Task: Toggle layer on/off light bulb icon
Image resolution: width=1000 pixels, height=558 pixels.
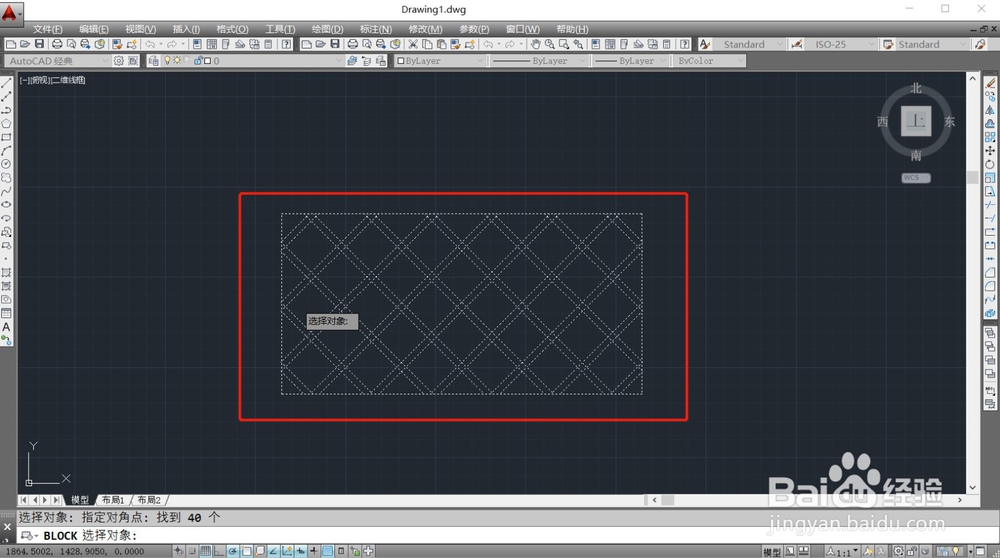Action: pos(168,61)
